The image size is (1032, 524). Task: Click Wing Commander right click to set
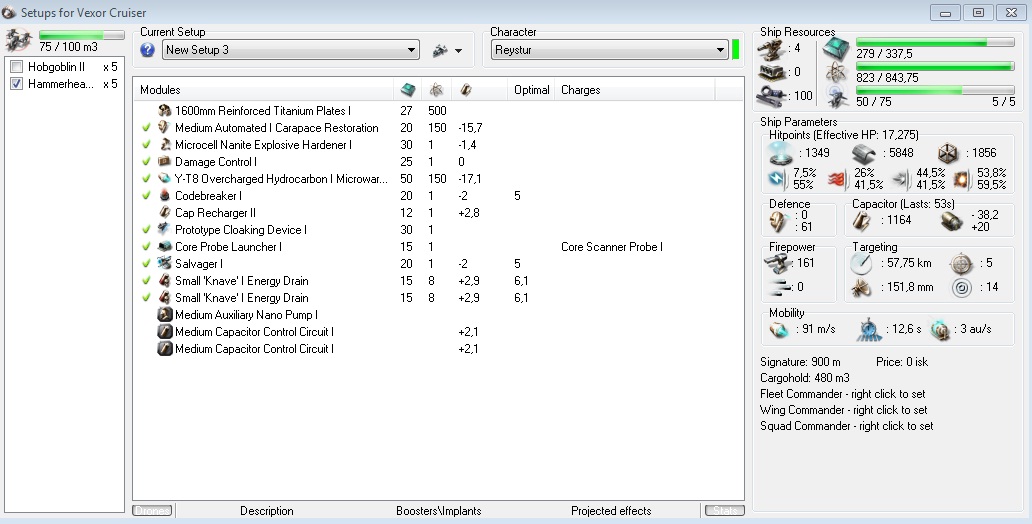click(x=844, y=410)
